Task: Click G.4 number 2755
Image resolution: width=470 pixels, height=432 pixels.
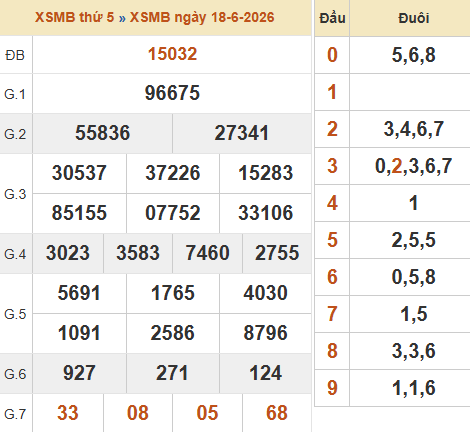Action: [277, 253]
